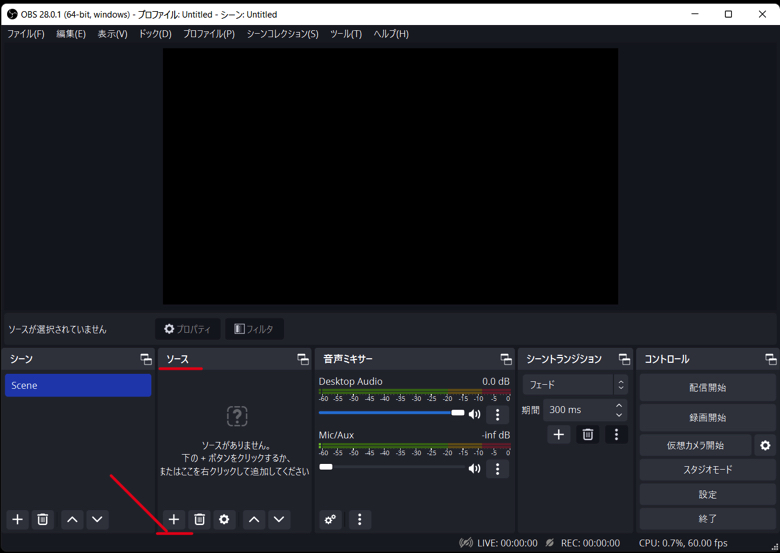Start streaming with 配信開始
The height and width of the screenshot is (553, 780).
pyautogui.click(x=707, y=387)
